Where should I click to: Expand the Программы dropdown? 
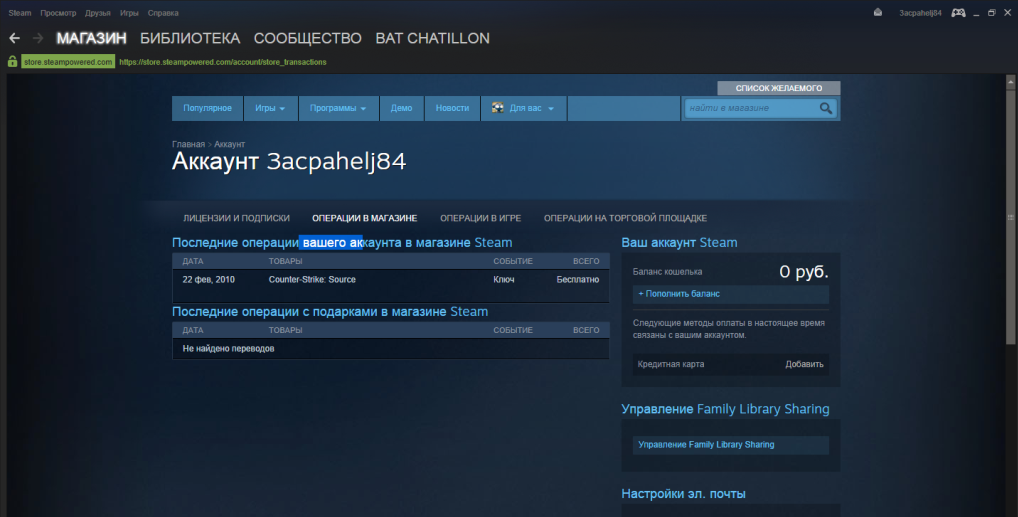[x=338, y=108]
